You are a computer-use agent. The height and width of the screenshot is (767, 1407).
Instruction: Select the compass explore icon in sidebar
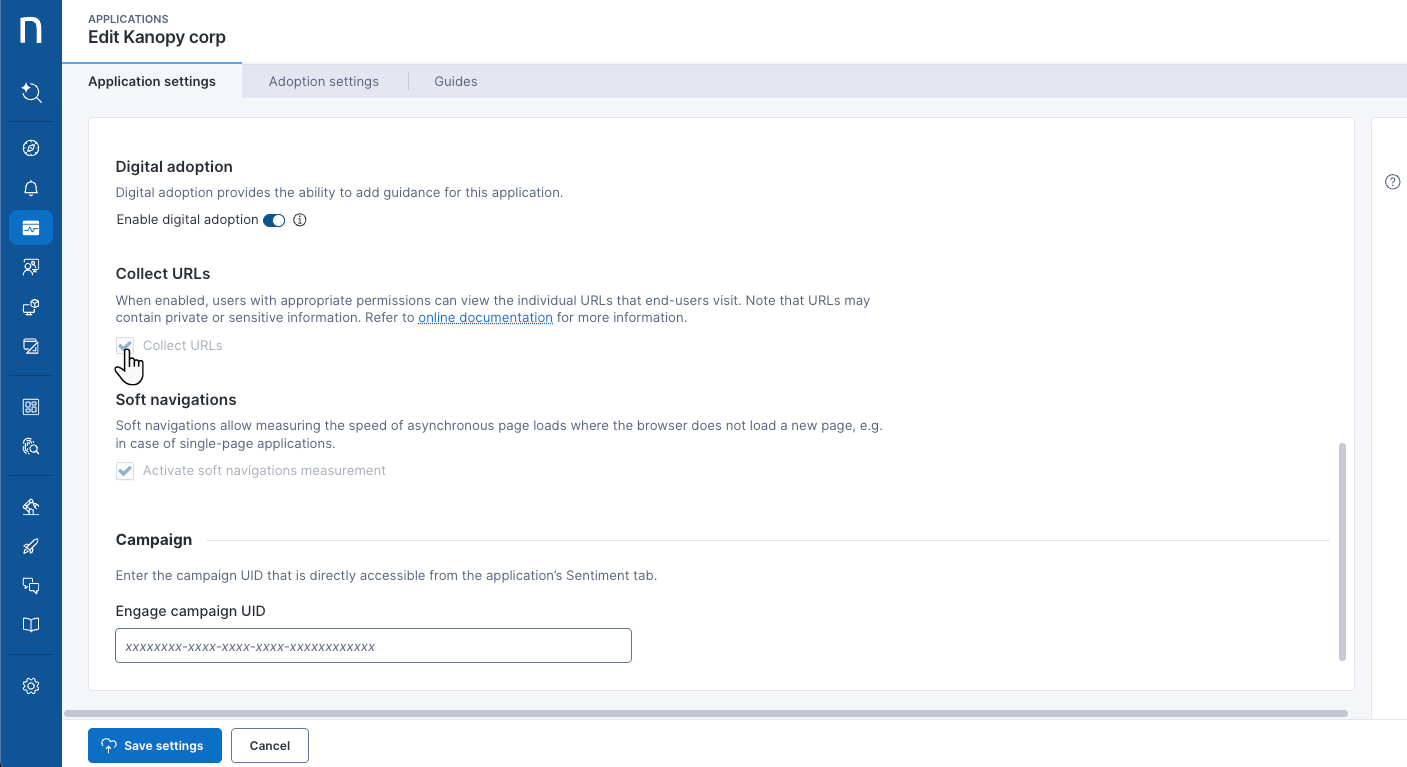pos(31,147)
